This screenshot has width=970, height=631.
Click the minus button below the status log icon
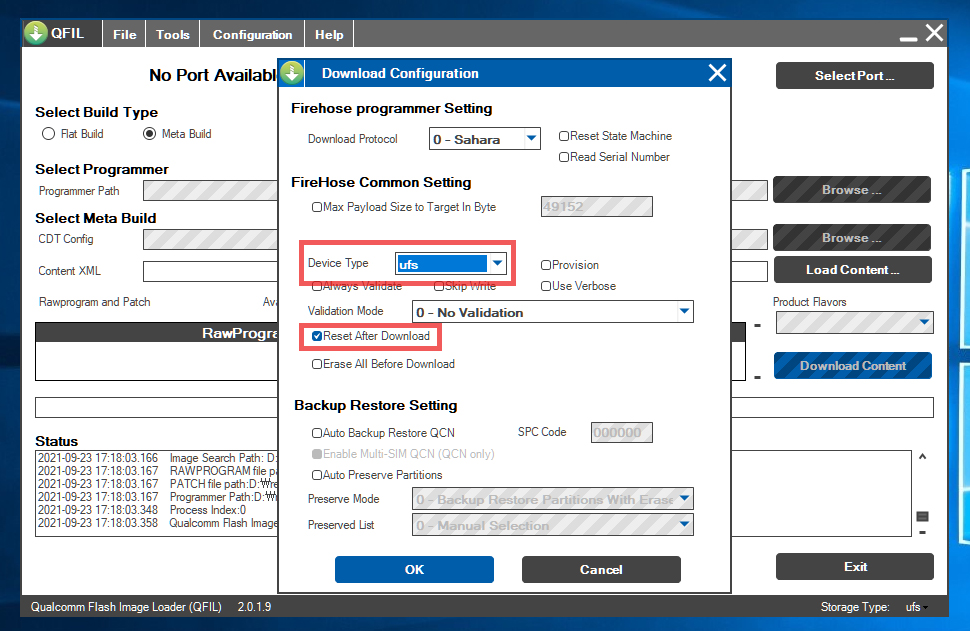click(x=922, y=533)
